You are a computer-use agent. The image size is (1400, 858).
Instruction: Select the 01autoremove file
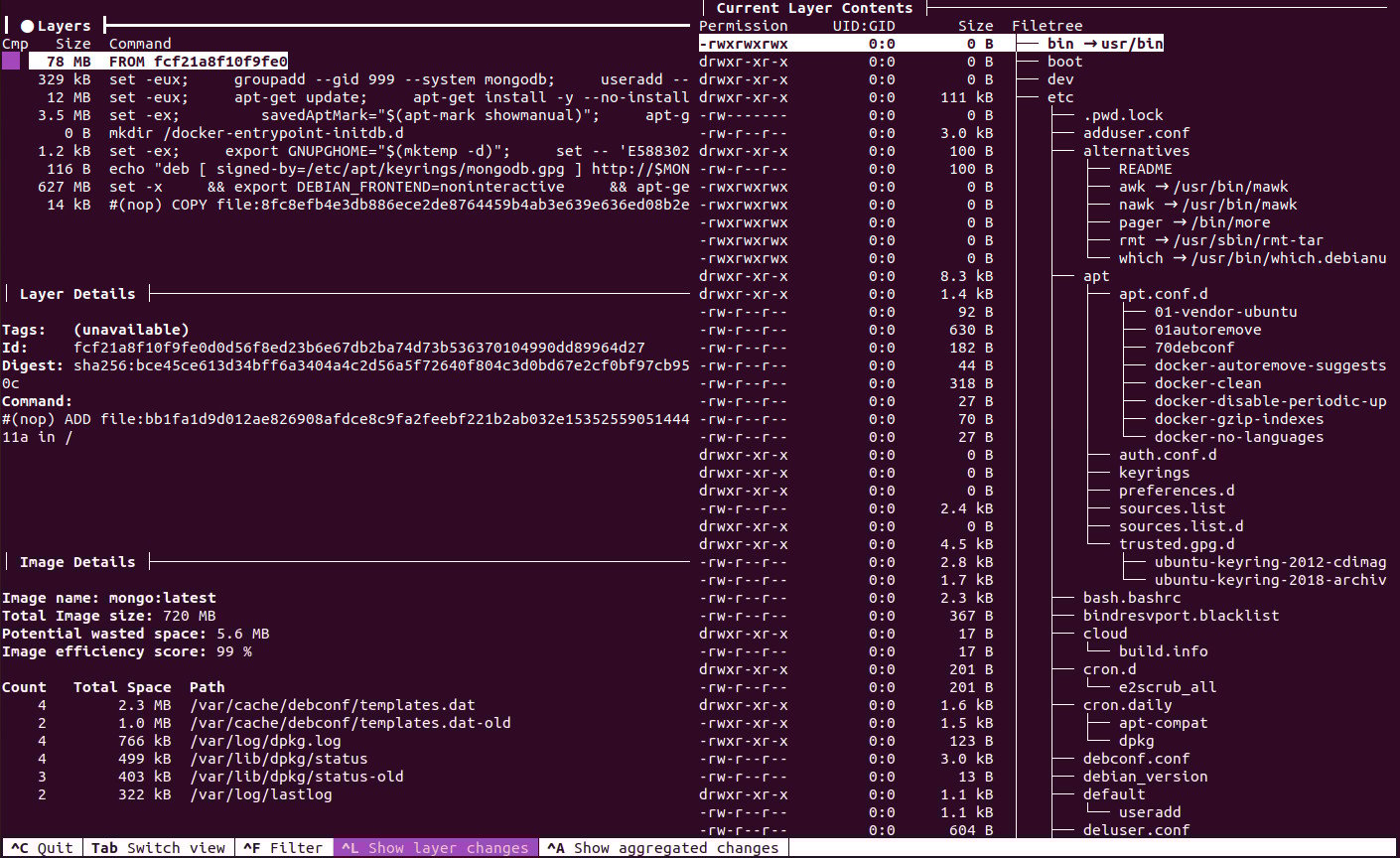(1207, 330)
